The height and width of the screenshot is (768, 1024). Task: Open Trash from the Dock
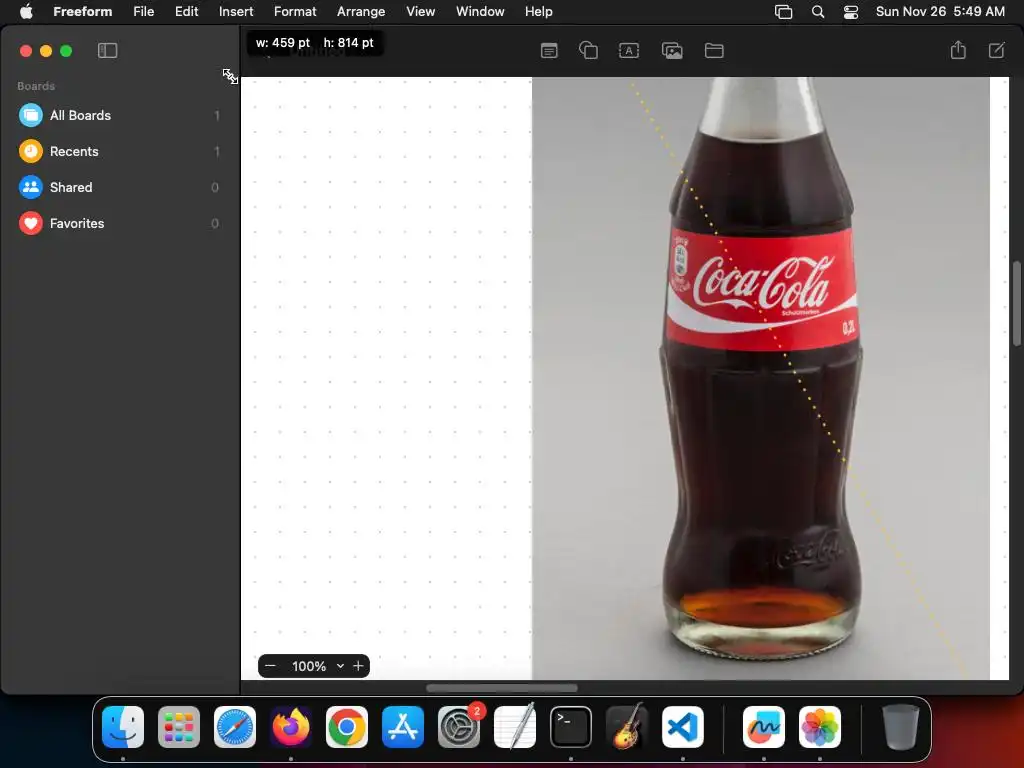point(901,727)
